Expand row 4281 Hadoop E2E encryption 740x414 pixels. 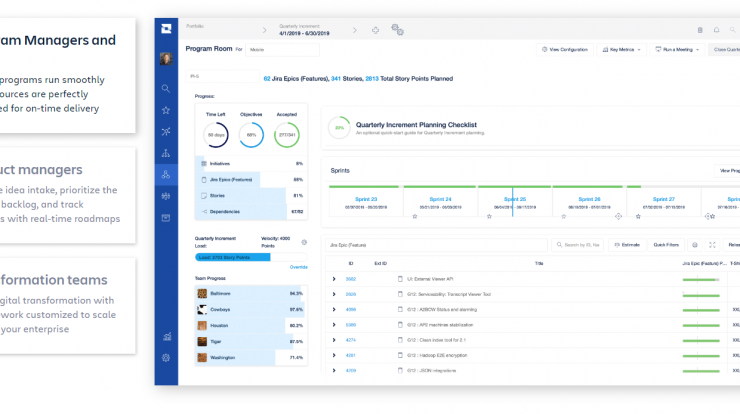click(x=334, y=355)
